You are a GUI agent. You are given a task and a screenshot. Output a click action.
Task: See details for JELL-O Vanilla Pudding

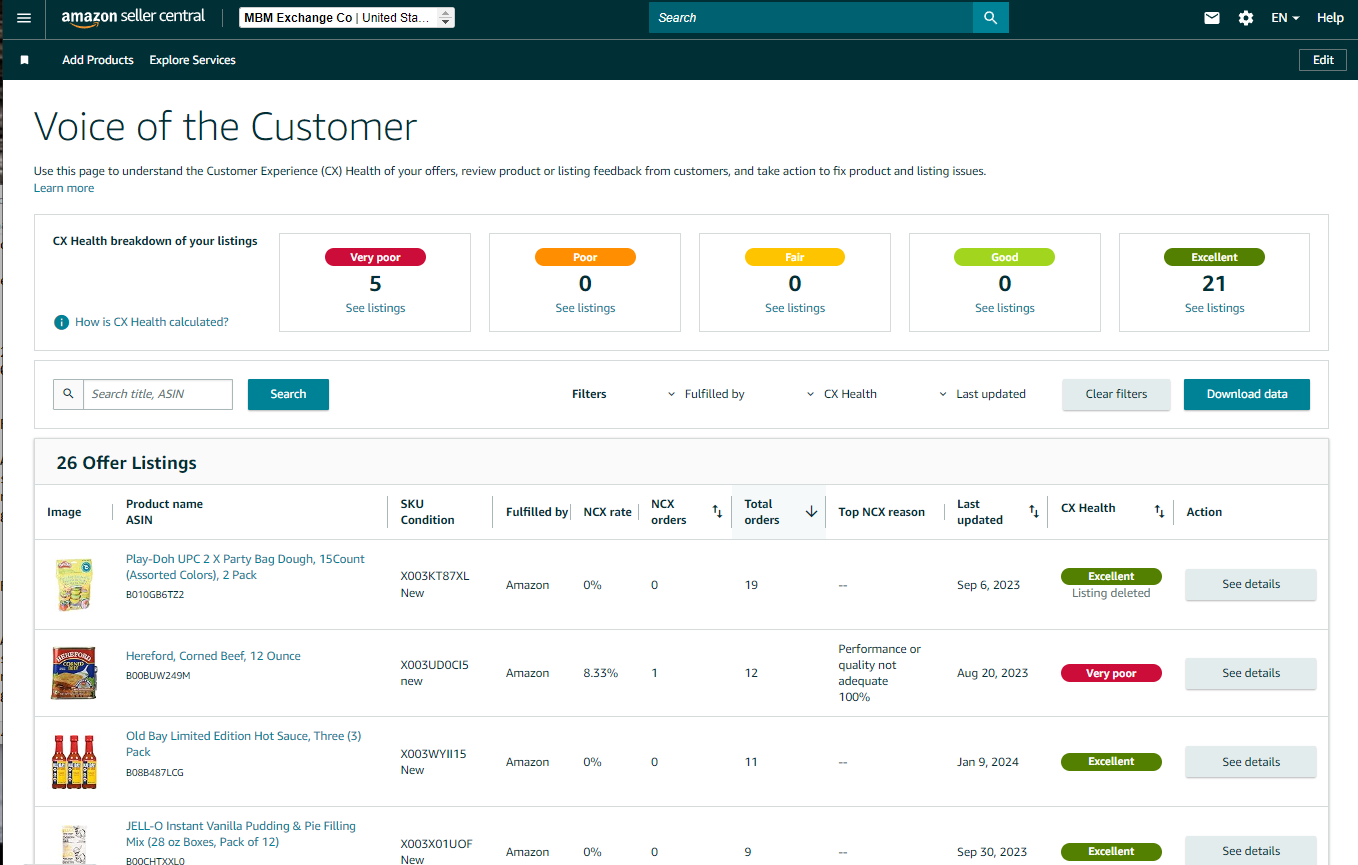pos(1251,851)
